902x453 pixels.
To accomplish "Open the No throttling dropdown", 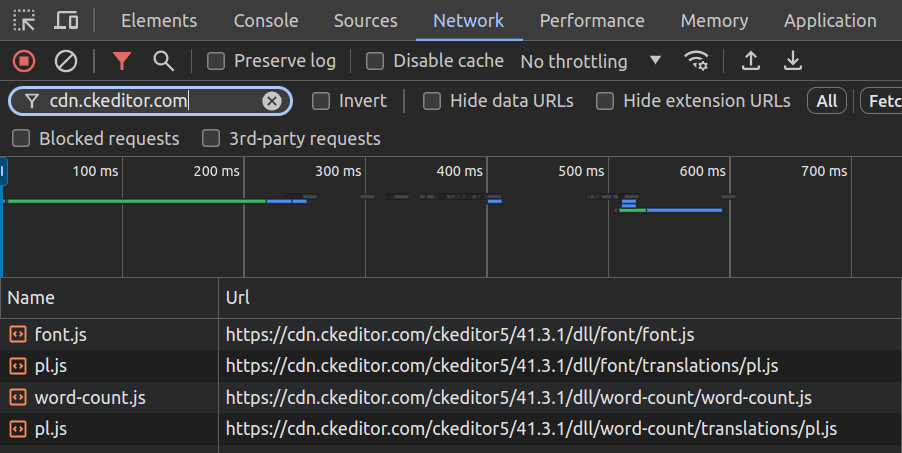I will pyautogui.click(x=591, y=61).
